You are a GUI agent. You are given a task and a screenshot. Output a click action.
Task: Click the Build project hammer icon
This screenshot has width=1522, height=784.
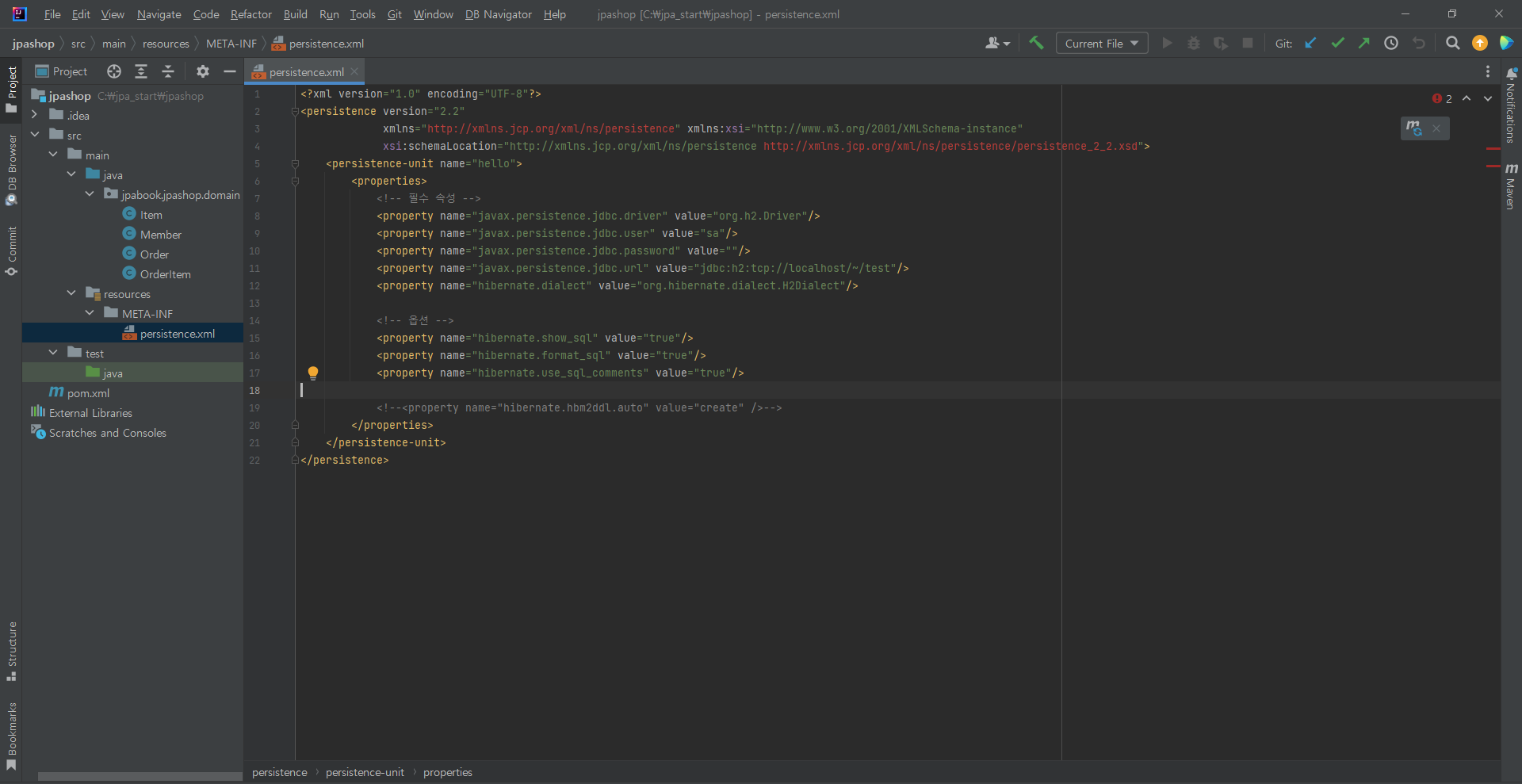[x=1036, y=43]
